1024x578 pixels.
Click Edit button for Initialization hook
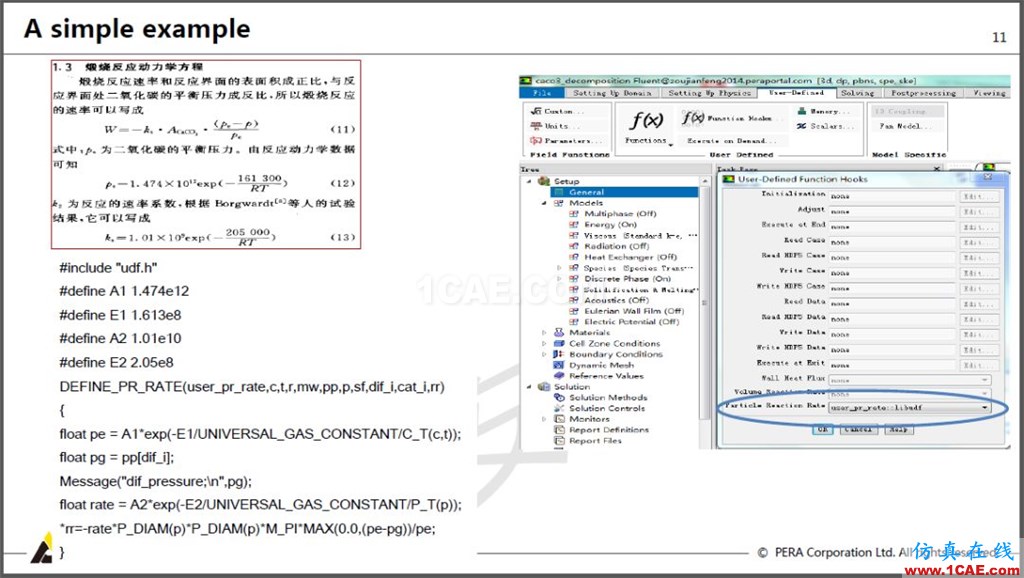point(980,196)
